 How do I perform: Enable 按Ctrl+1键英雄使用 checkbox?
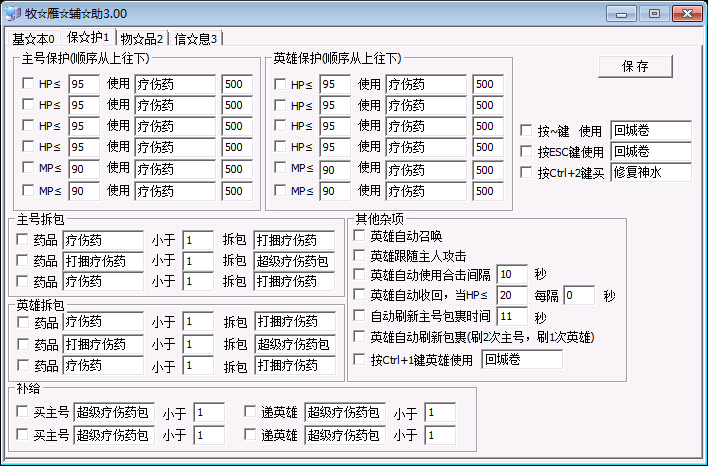coord(359,359)
